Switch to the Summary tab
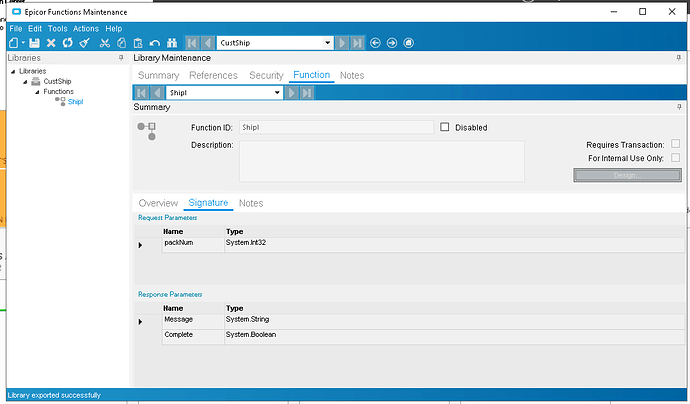This screenshot has height=404, width=690. pyautogui.click(x=158, y=75)
